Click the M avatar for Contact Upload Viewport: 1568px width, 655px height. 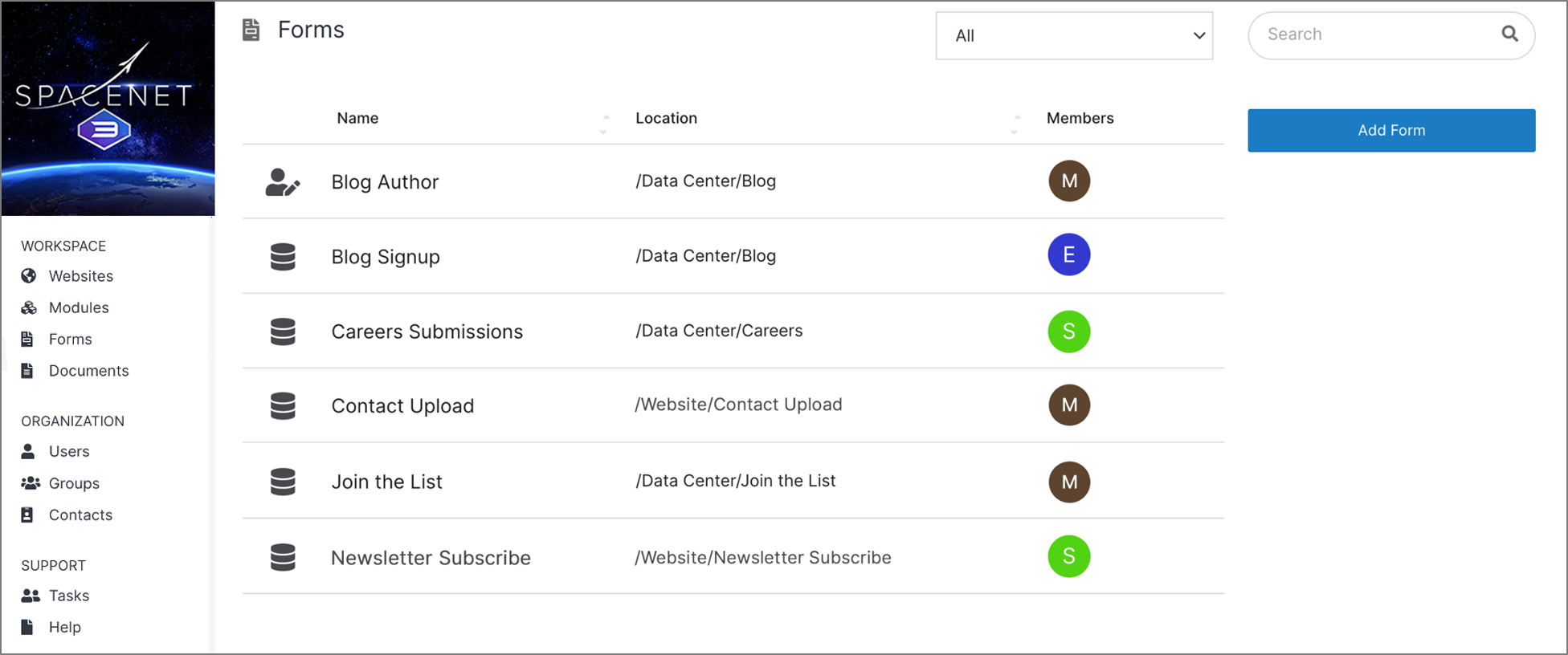[x=1069, y=405]
